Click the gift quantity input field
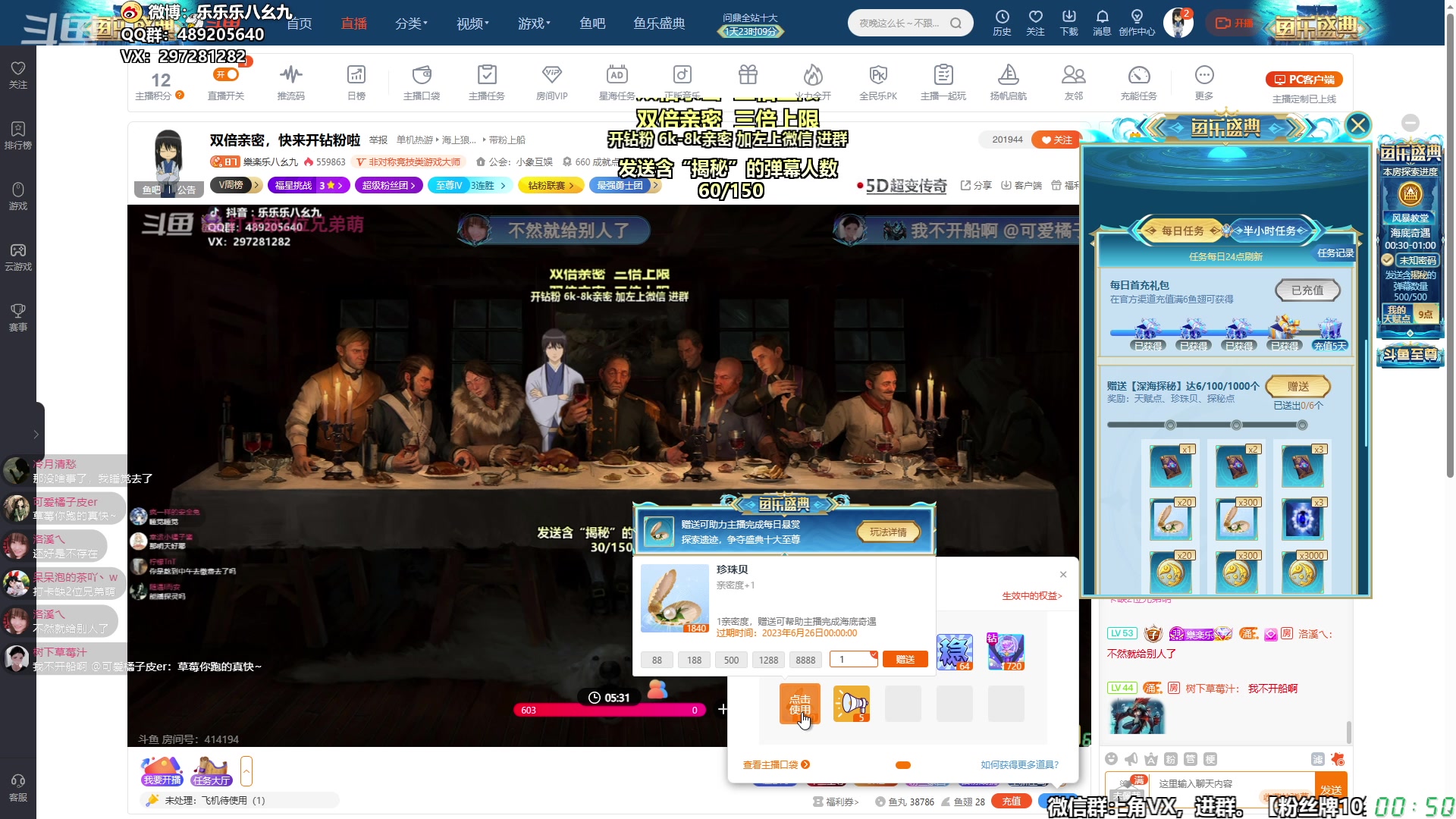This screenshot has height=819, width=1456. tap(853, 660)
